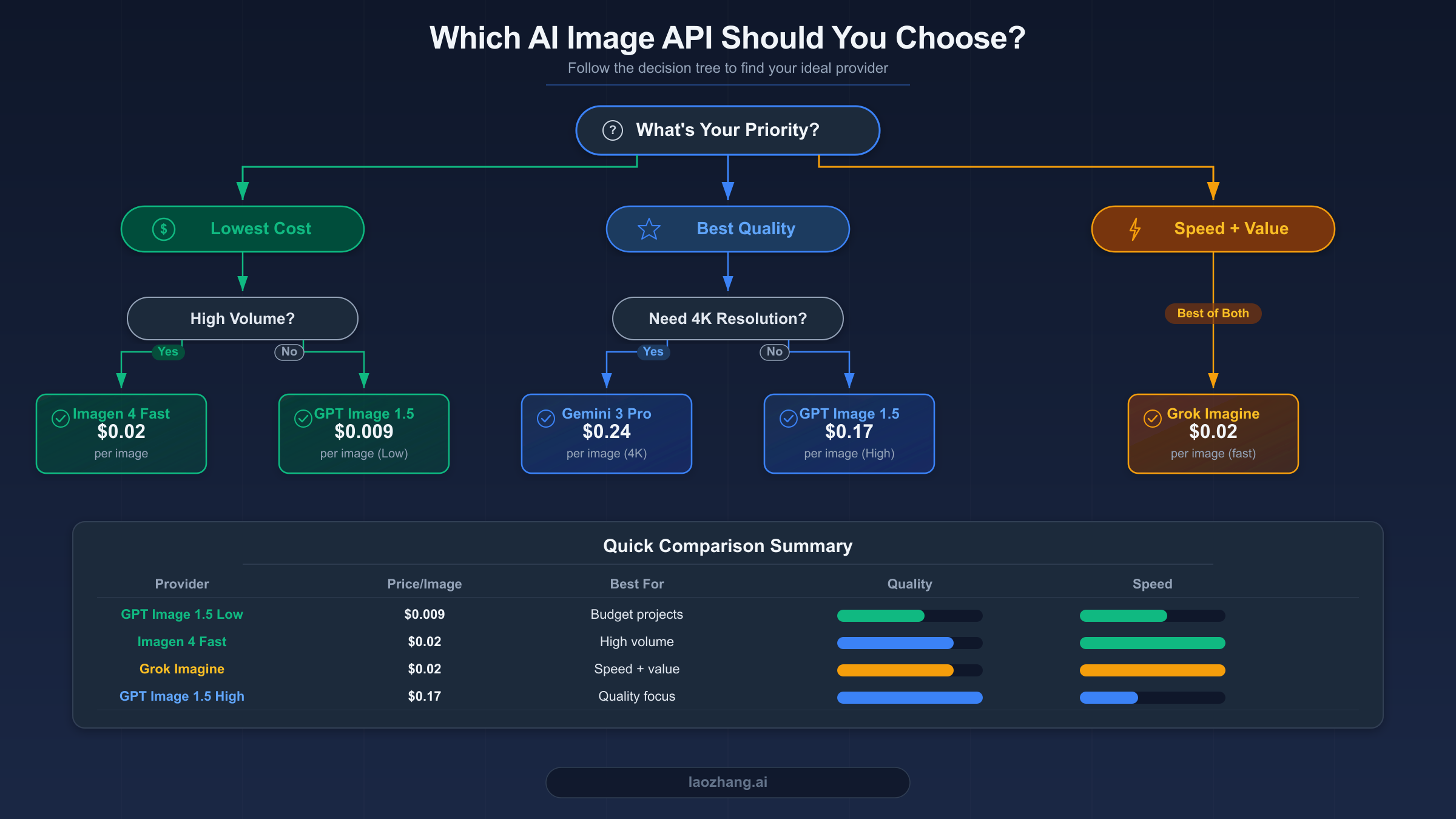Expand the Lowest Cost branch node
This screenshot has width=1456, height=819.
[243, 229]
